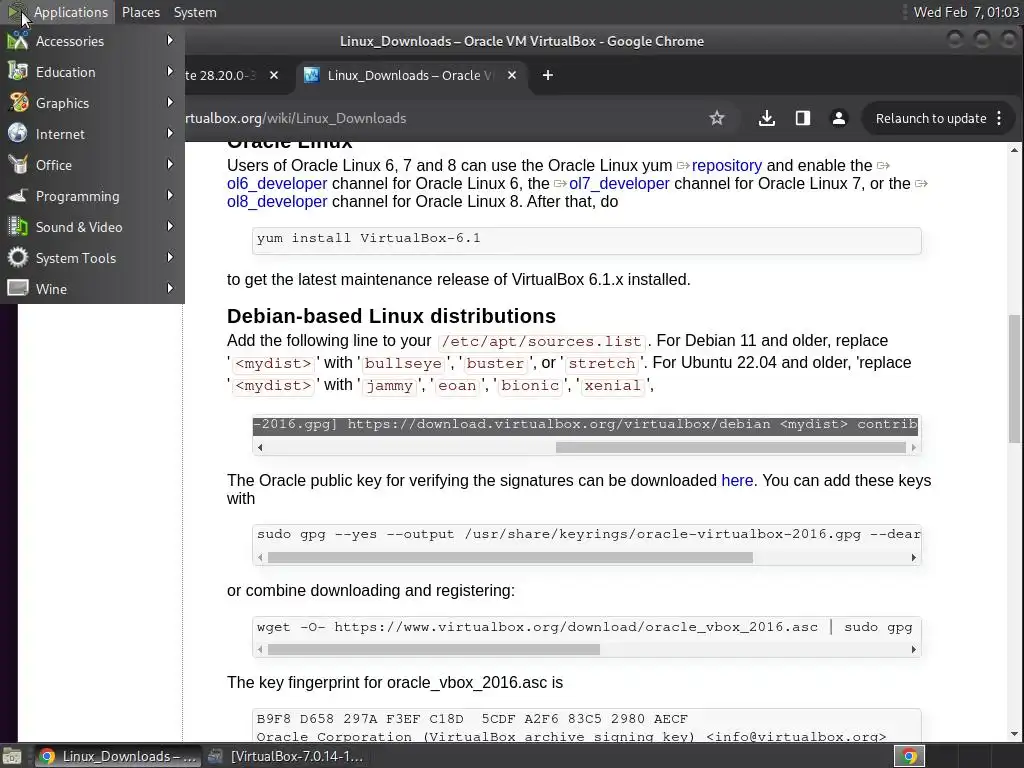Switch to the Linux_Downloads tab
The image size is (1024, 768).
(409, 75)
